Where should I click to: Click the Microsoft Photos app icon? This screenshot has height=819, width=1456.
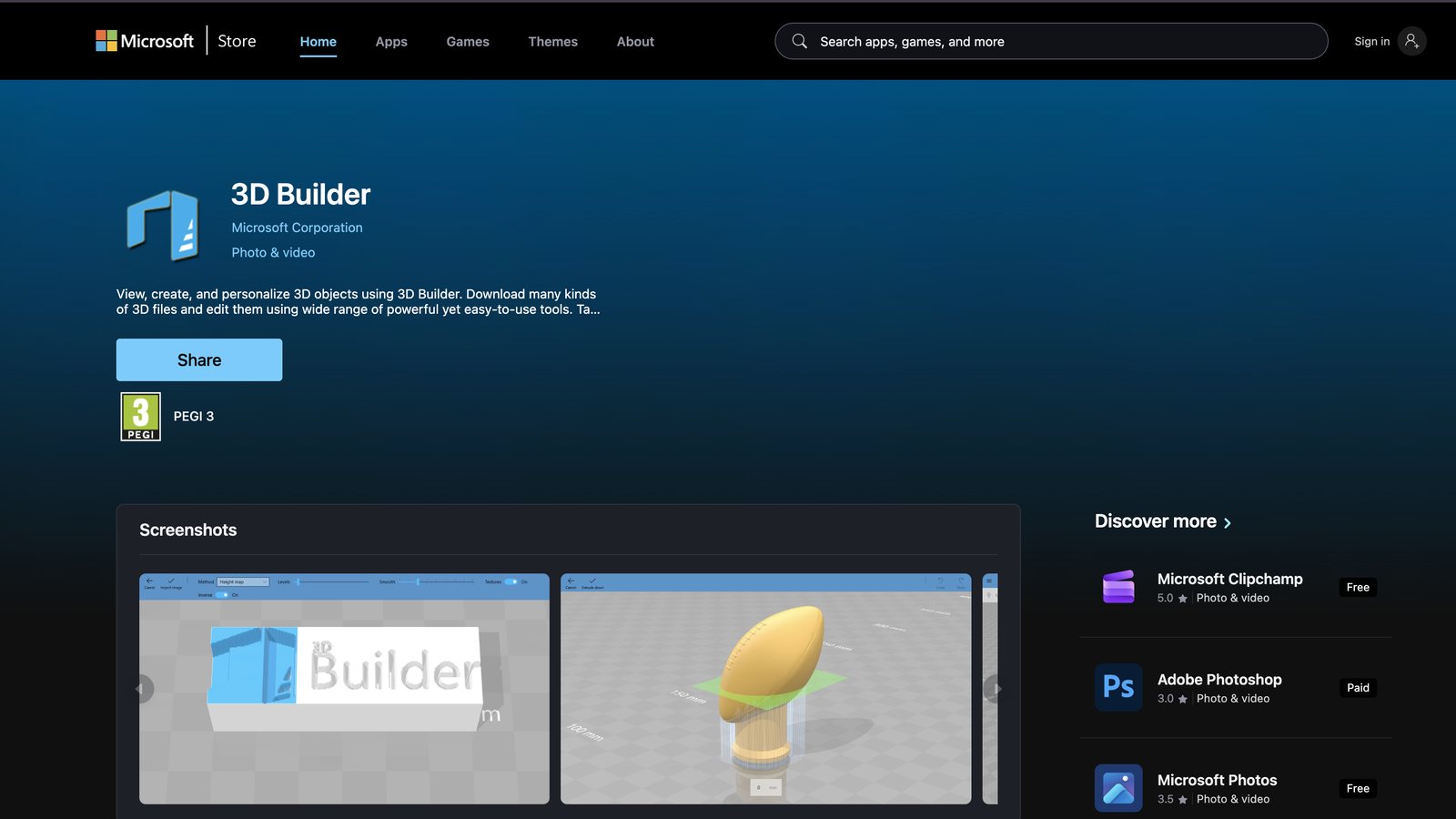click(1118, 788)
